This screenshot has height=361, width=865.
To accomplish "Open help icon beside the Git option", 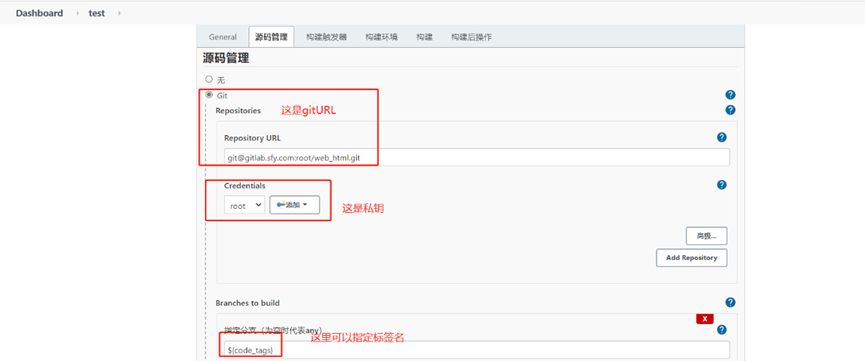I will pos(730,95).
